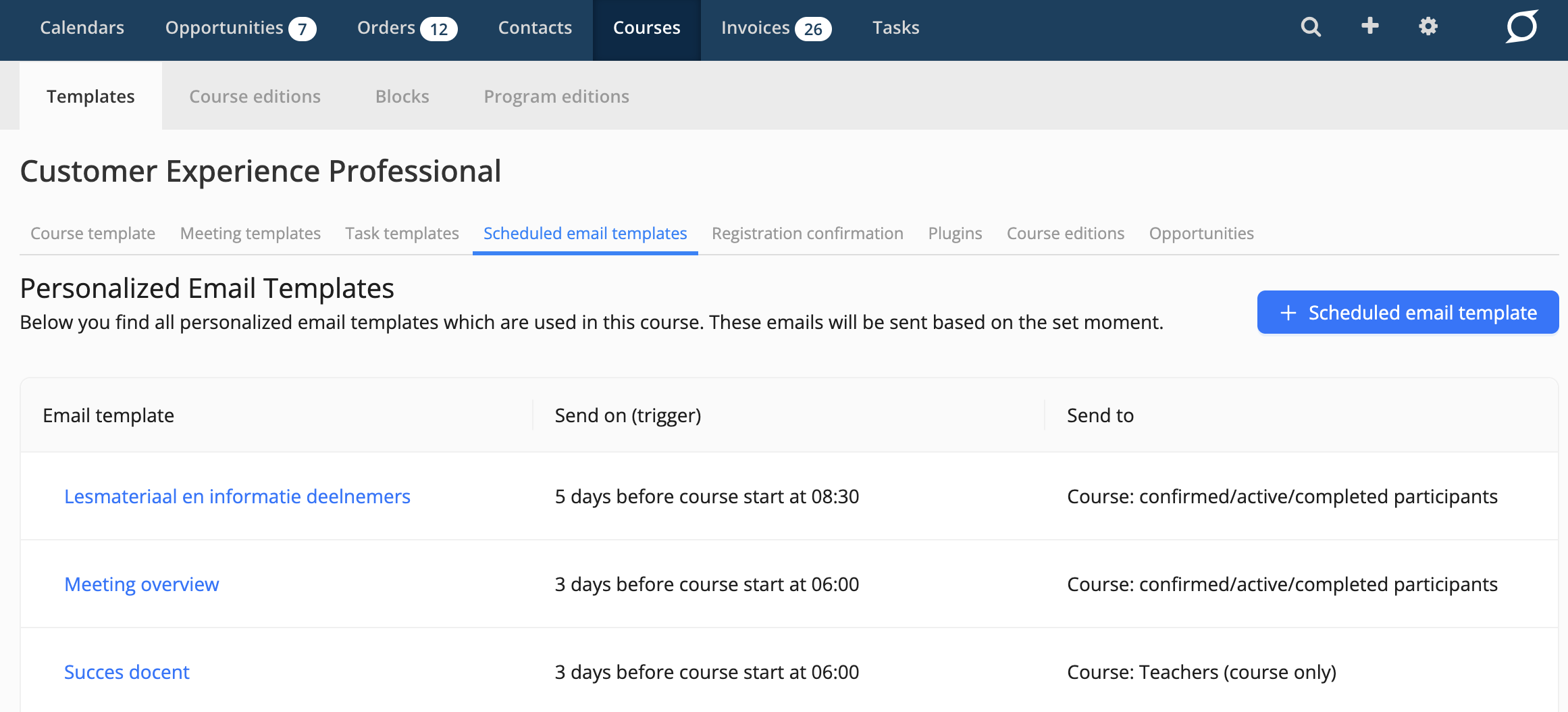Open the Meeting overview email template

pyautogui.click(x=142, y=584)
